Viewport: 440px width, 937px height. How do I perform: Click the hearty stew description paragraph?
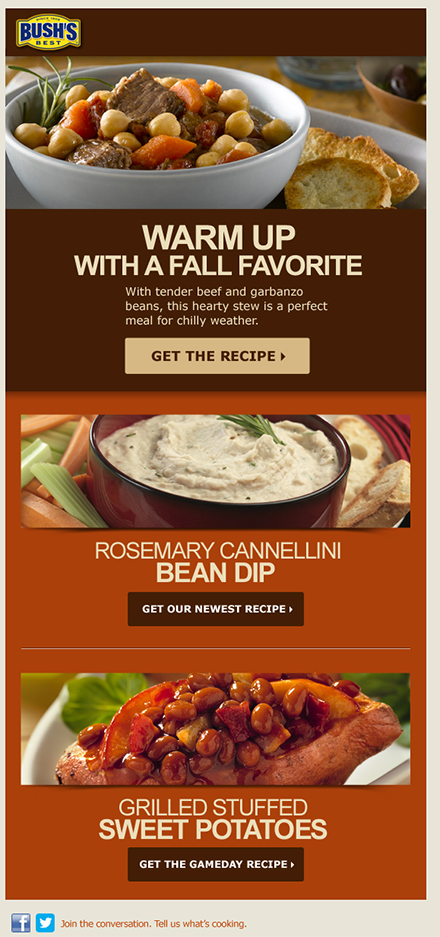(x=227, y=307)
